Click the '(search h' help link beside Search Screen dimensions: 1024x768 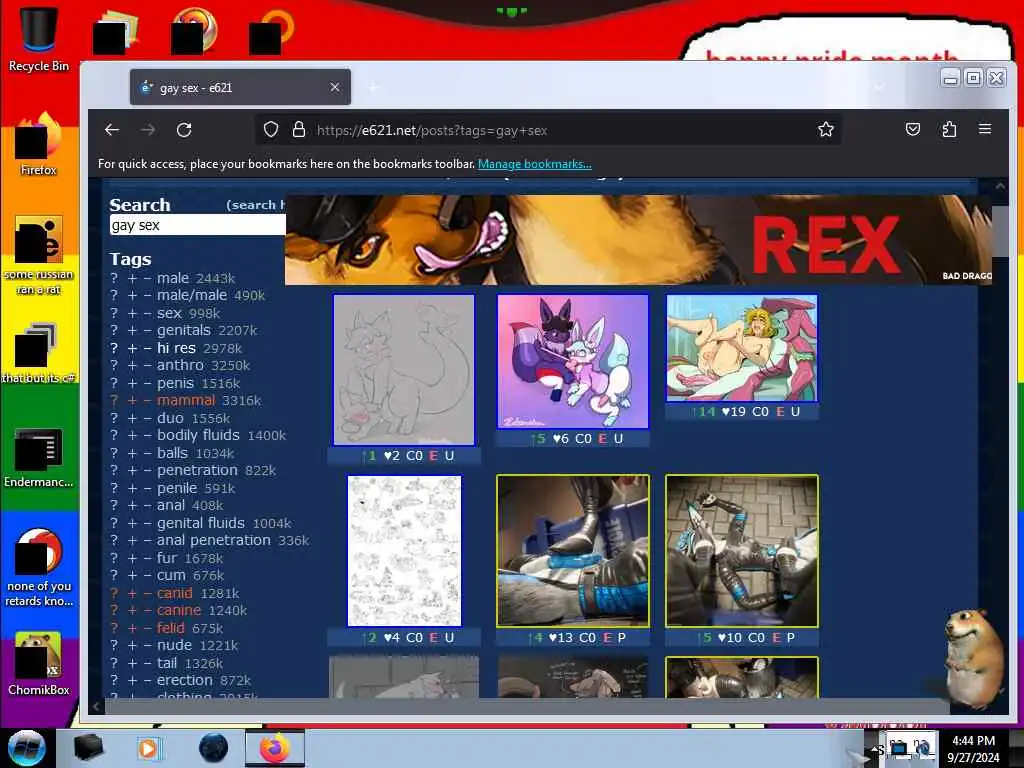coord(255,205)
